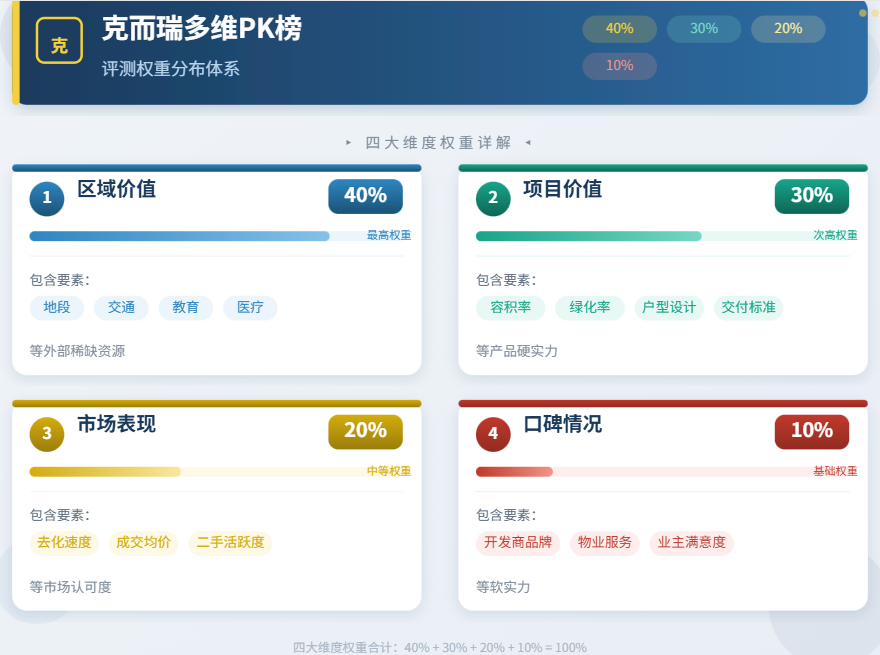Click the blue 最高权重 progress bar
This screenshot has height=655, width=880.
[180, 236]
